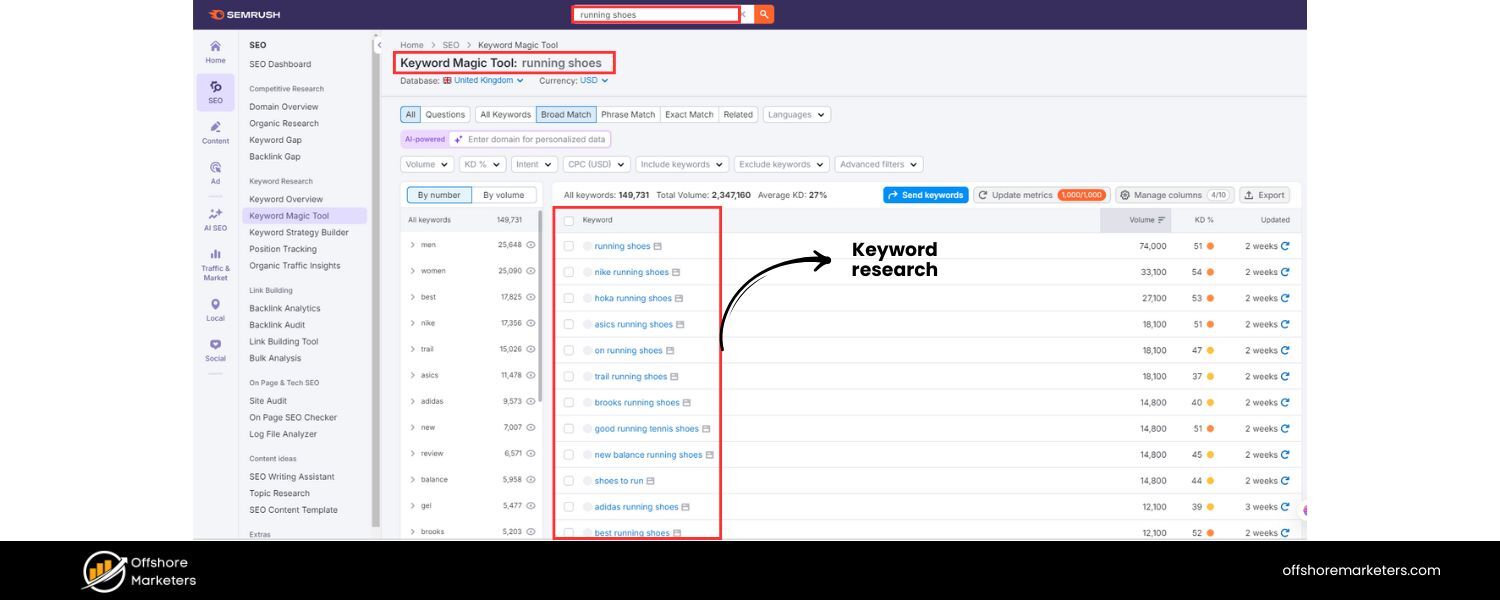This screenshot has width=1500, height=600.
Task: Select the Exact Match tab
Action: point(688,114)
